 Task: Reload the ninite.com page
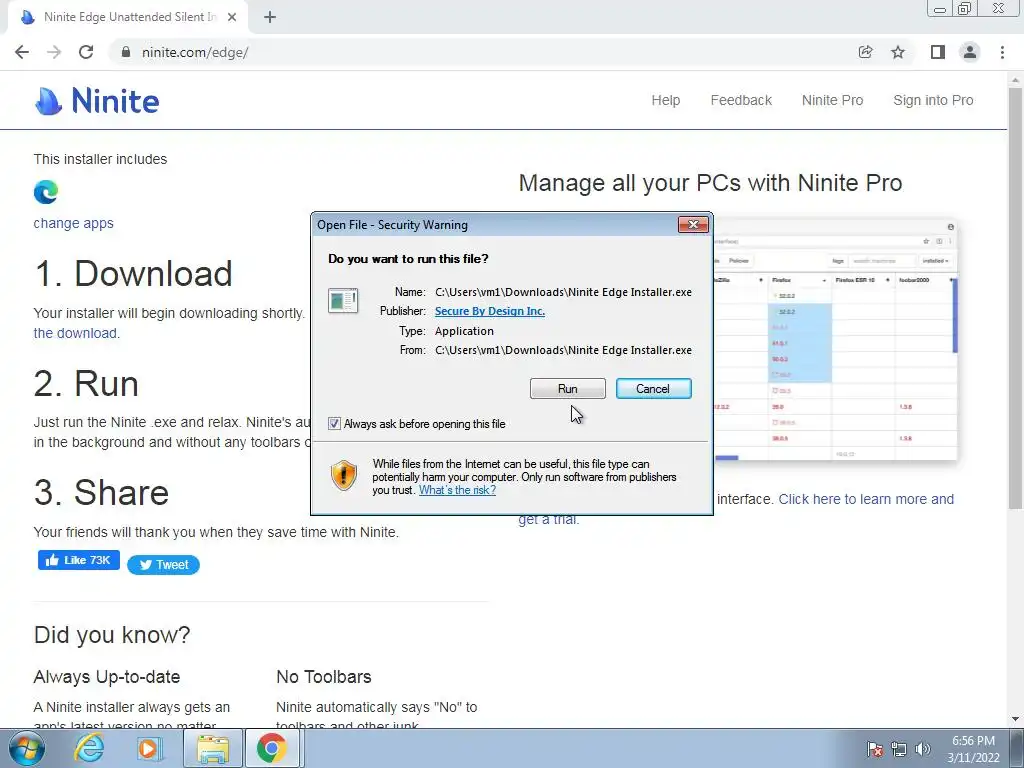click(86, 52)
